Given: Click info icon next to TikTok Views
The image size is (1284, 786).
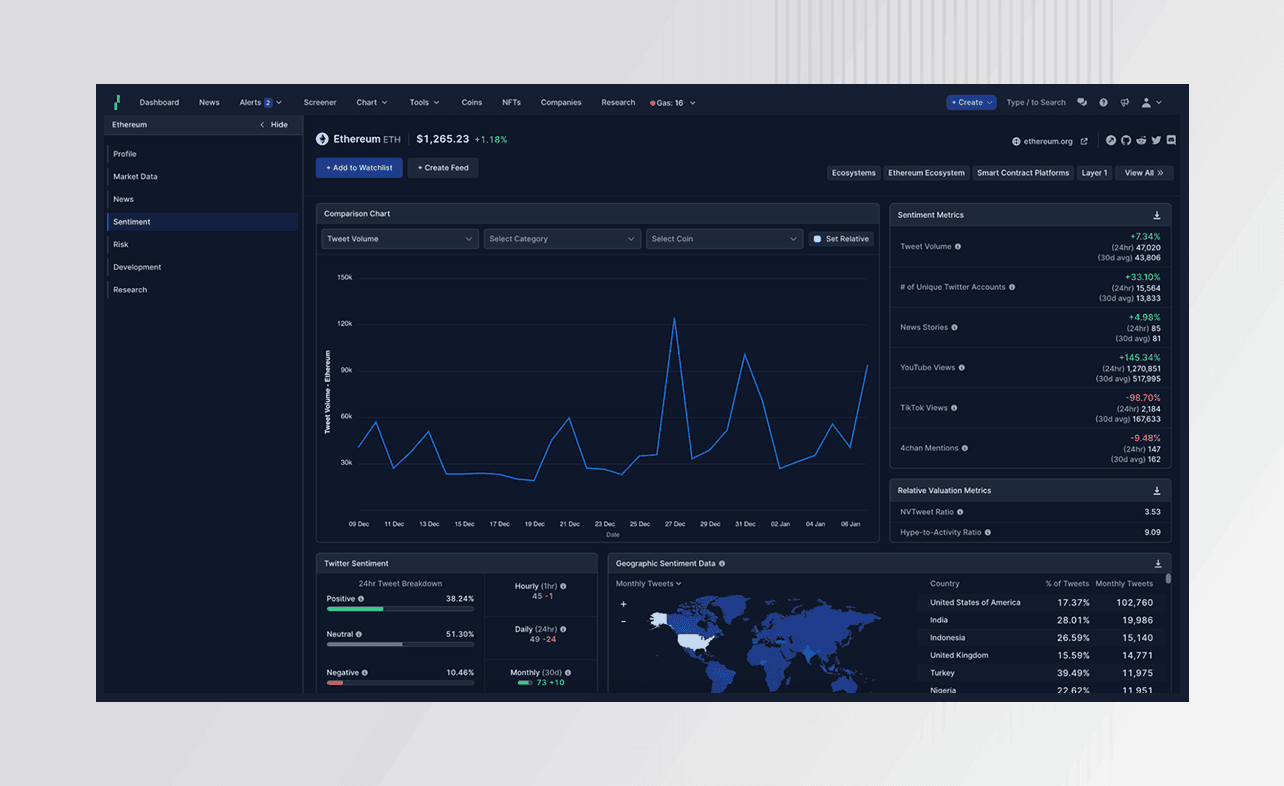Looking at the screenshot, I should coord(954,408).
